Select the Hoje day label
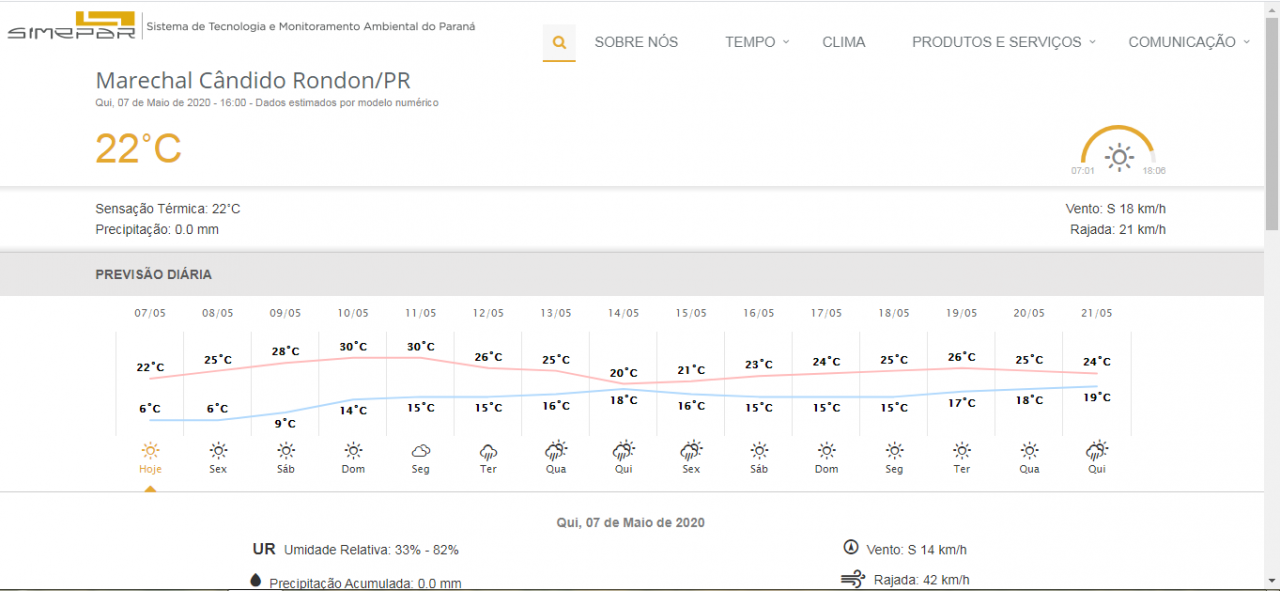 click(151, 469)
